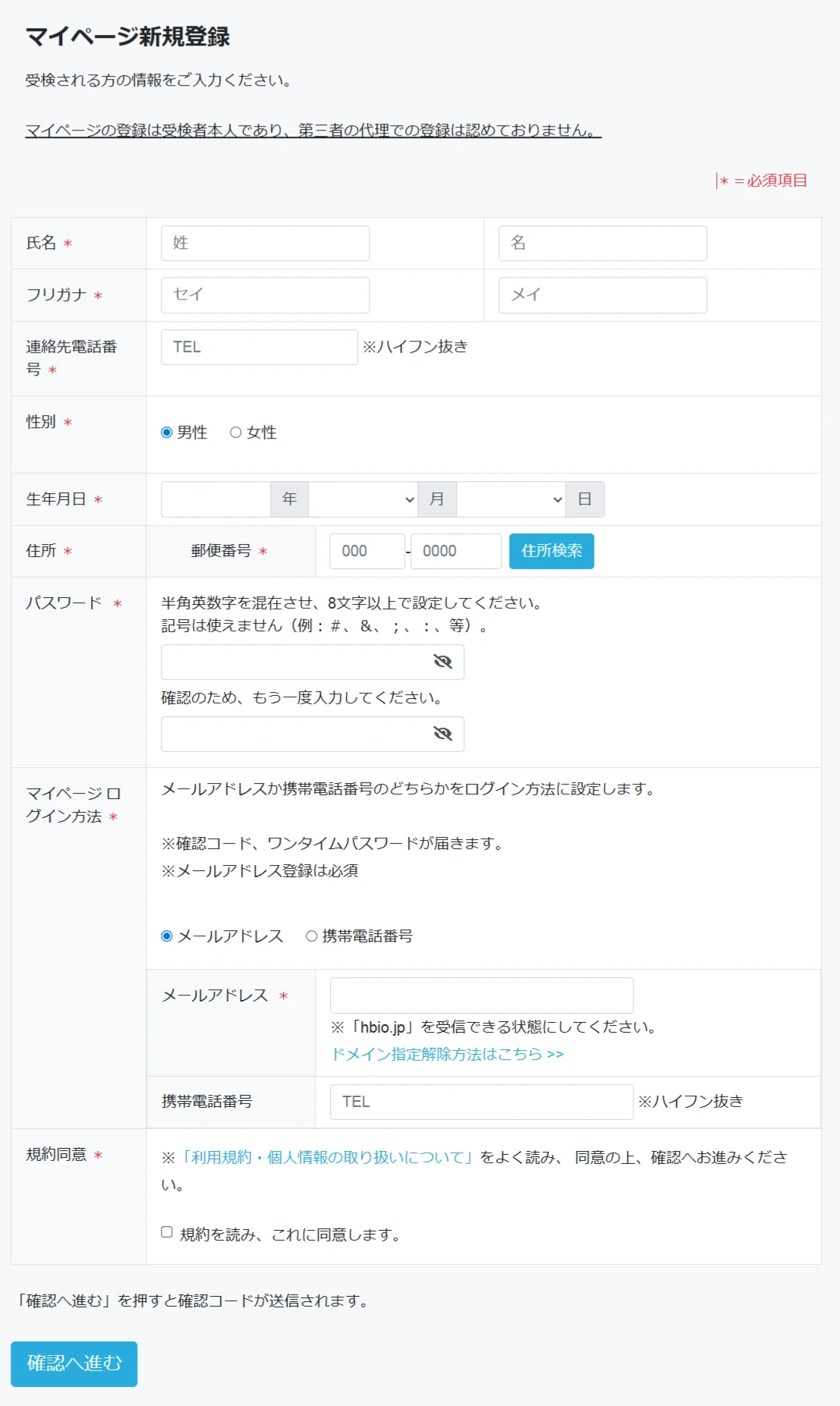Viewport: 840px width, 1406px height.
Task: Choose メールアドレス as login method
Action: (167, 936)
